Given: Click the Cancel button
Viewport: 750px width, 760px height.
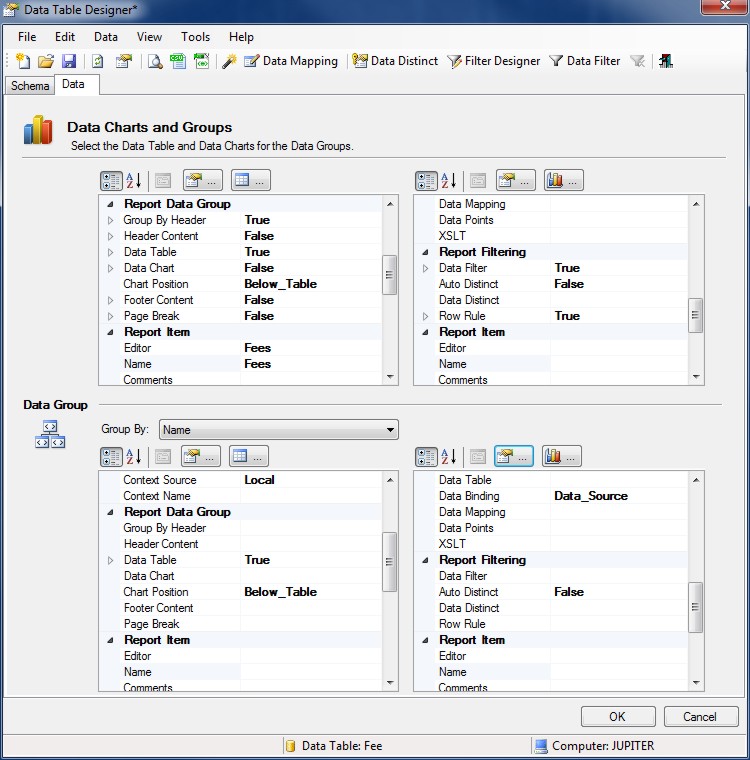Looking at the screenshot, I should [700, 716].
